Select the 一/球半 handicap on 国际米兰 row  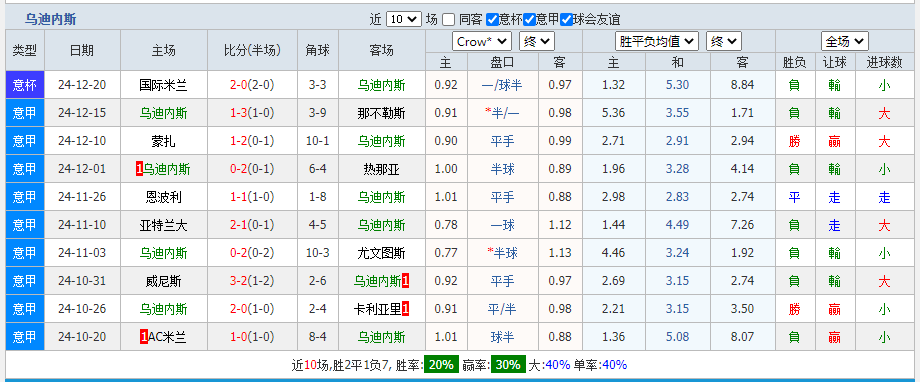(502, 85)
